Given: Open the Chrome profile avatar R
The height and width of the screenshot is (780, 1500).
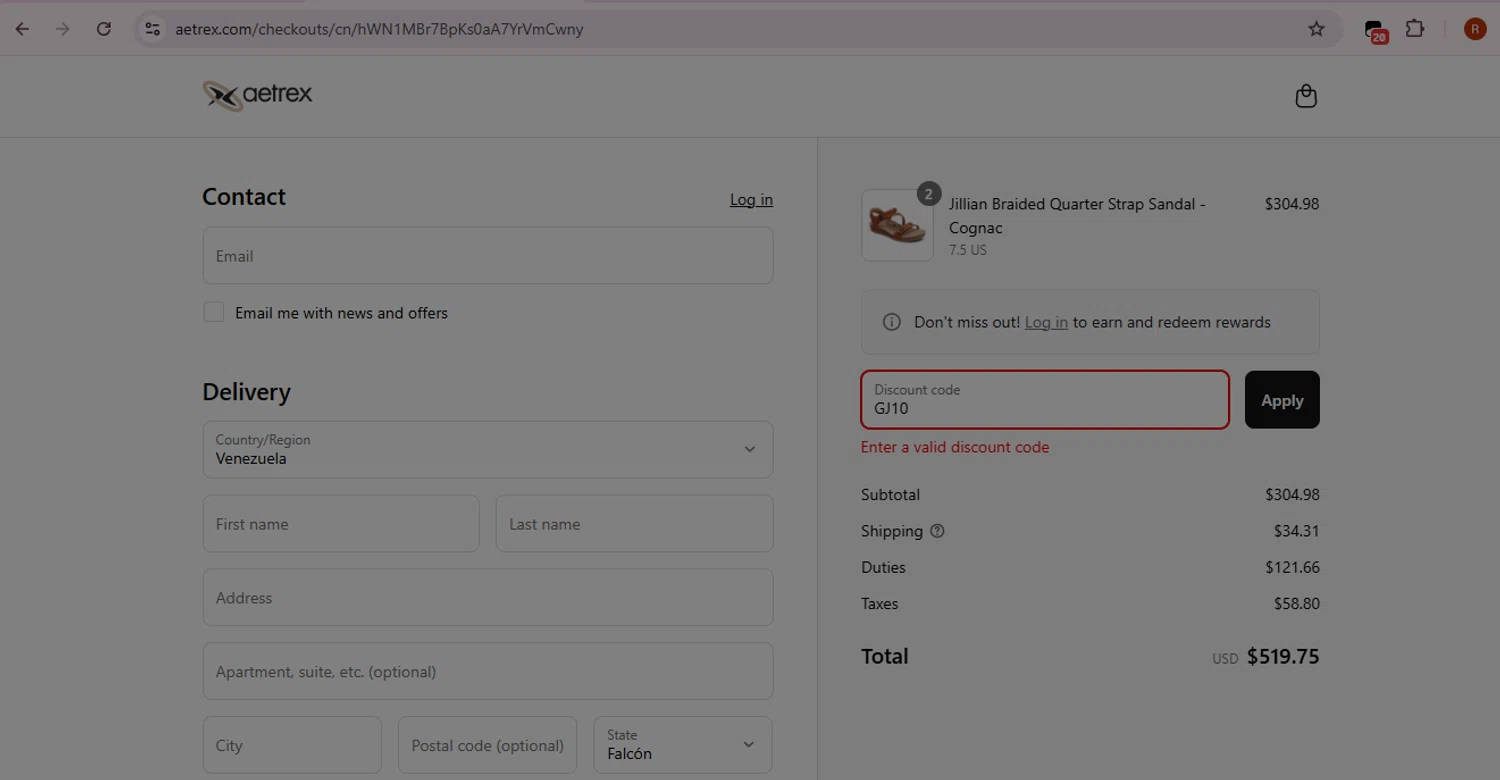Looking at the screenshot, I should (x=1474, y=29).
